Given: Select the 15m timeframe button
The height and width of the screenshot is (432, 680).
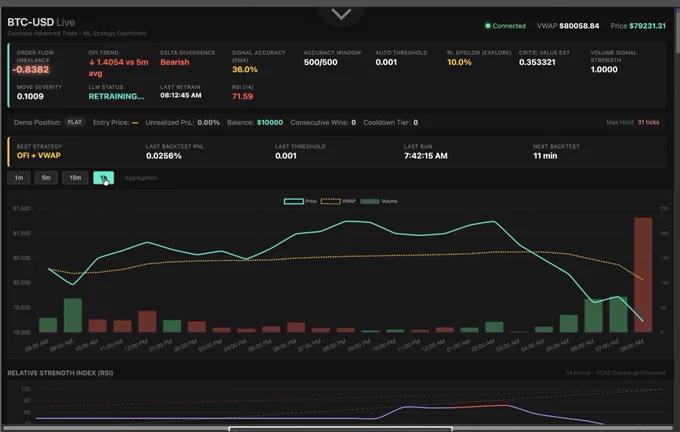Looking at the screenshot, I should click(75, 178).
